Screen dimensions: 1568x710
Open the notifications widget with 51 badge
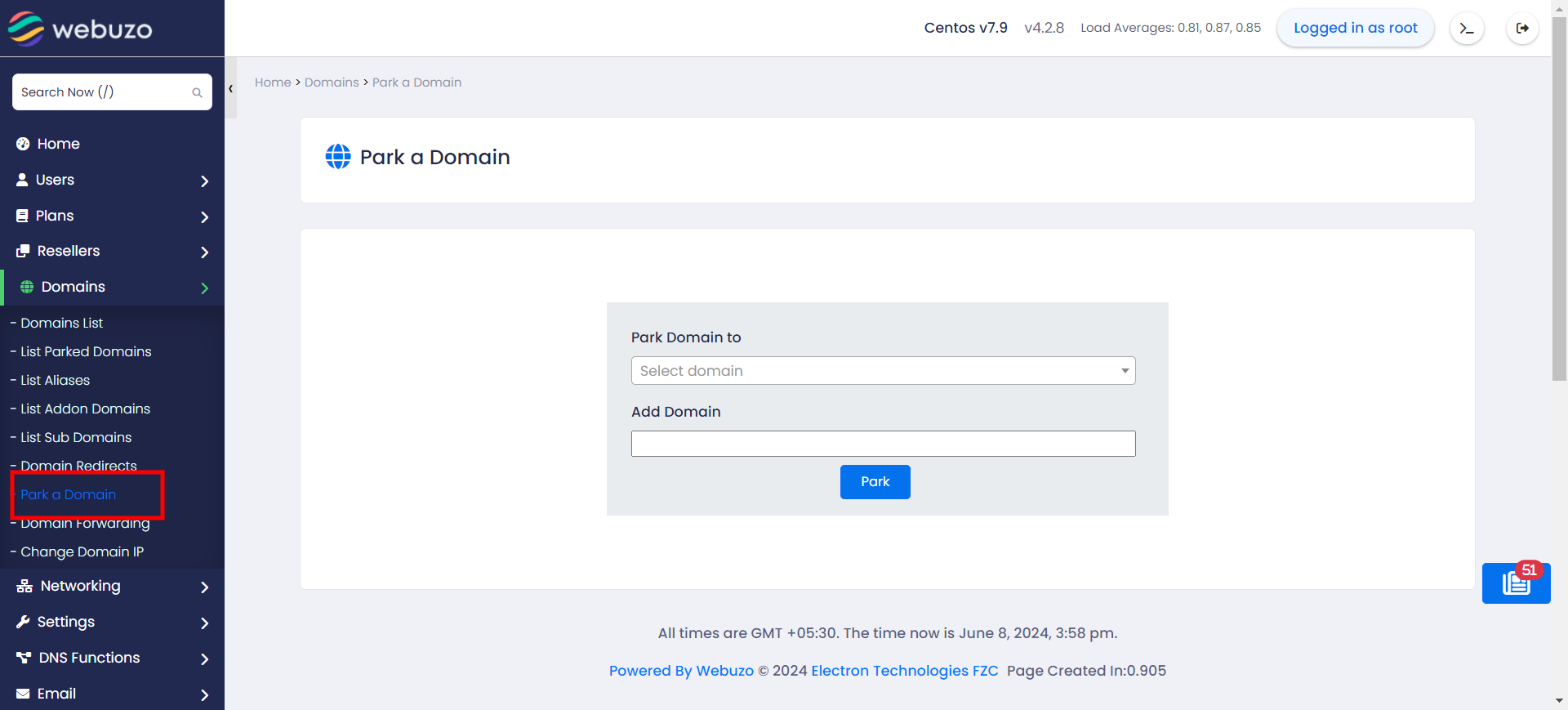1517,583
